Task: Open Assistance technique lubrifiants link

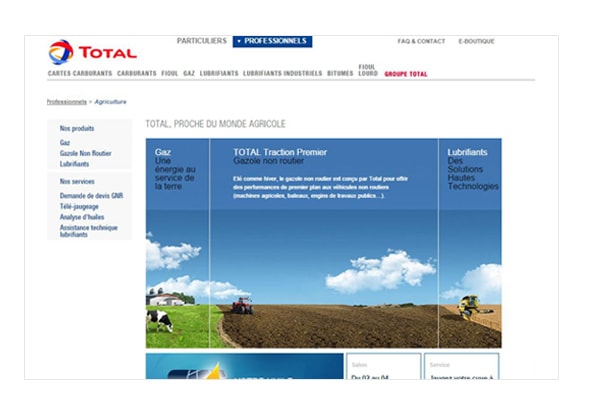Action: coord(88,231)
